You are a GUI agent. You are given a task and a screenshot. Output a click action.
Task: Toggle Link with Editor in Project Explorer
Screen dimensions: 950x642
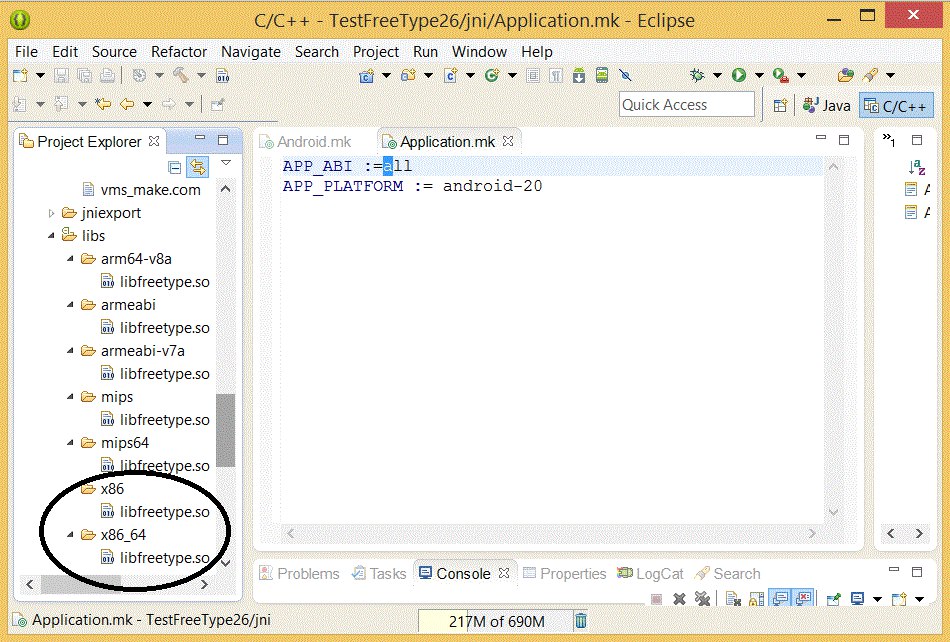198,167
